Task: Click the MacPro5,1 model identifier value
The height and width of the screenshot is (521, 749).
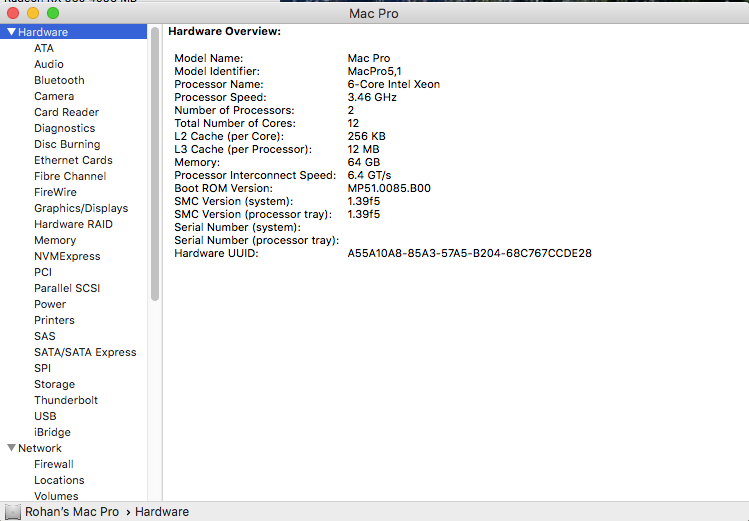Action: (374, 71)
